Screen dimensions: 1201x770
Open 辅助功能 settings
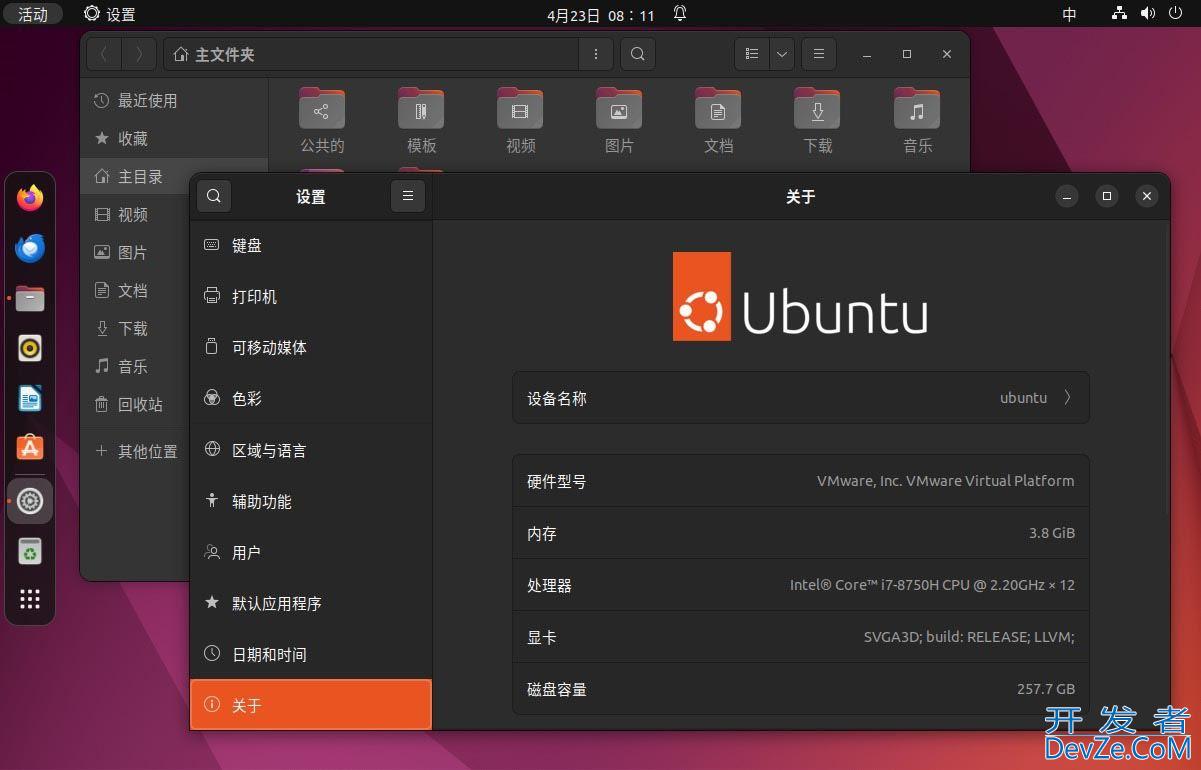coord(311,501)
